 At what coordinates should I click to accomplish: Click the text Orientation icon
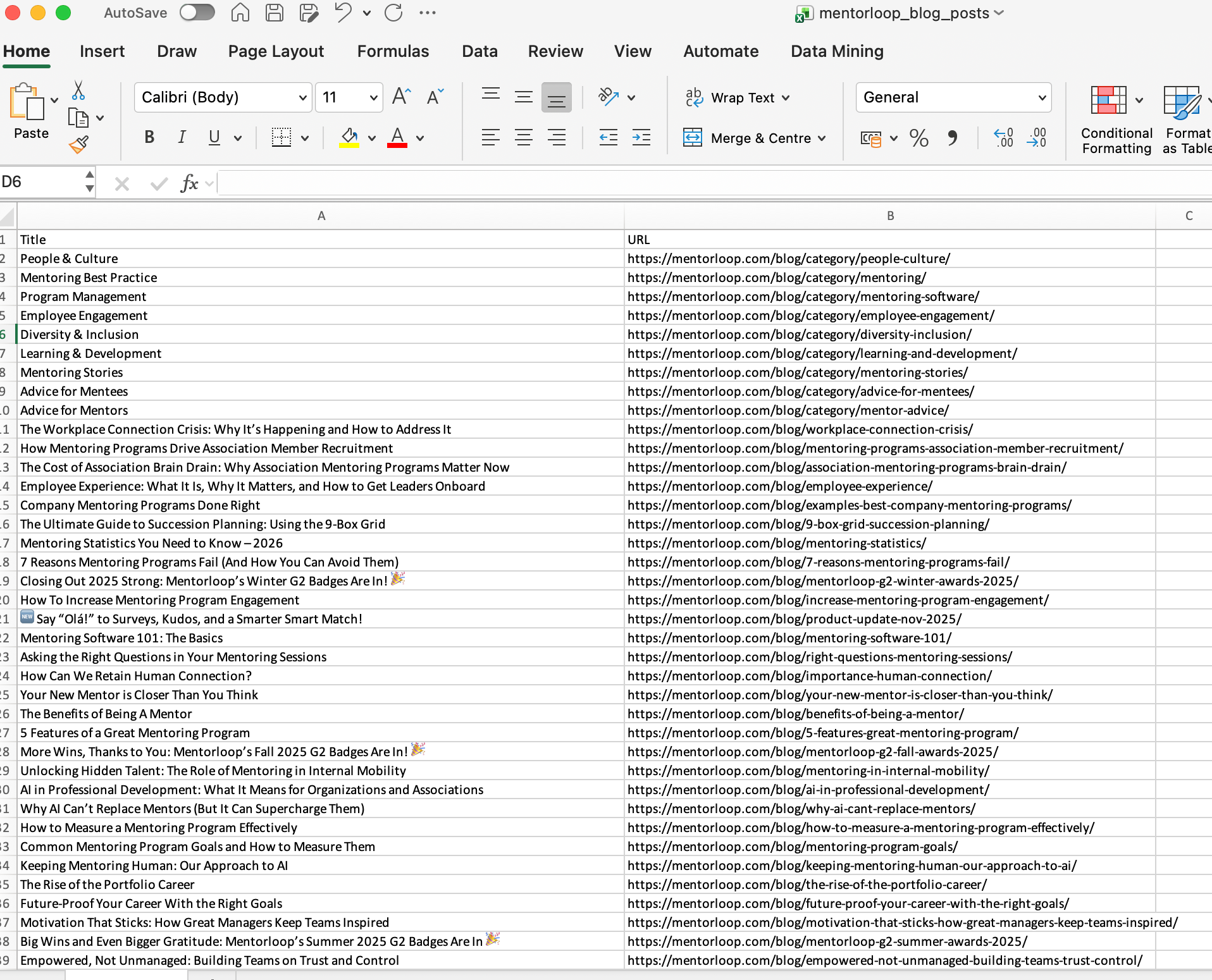[609, 97]
